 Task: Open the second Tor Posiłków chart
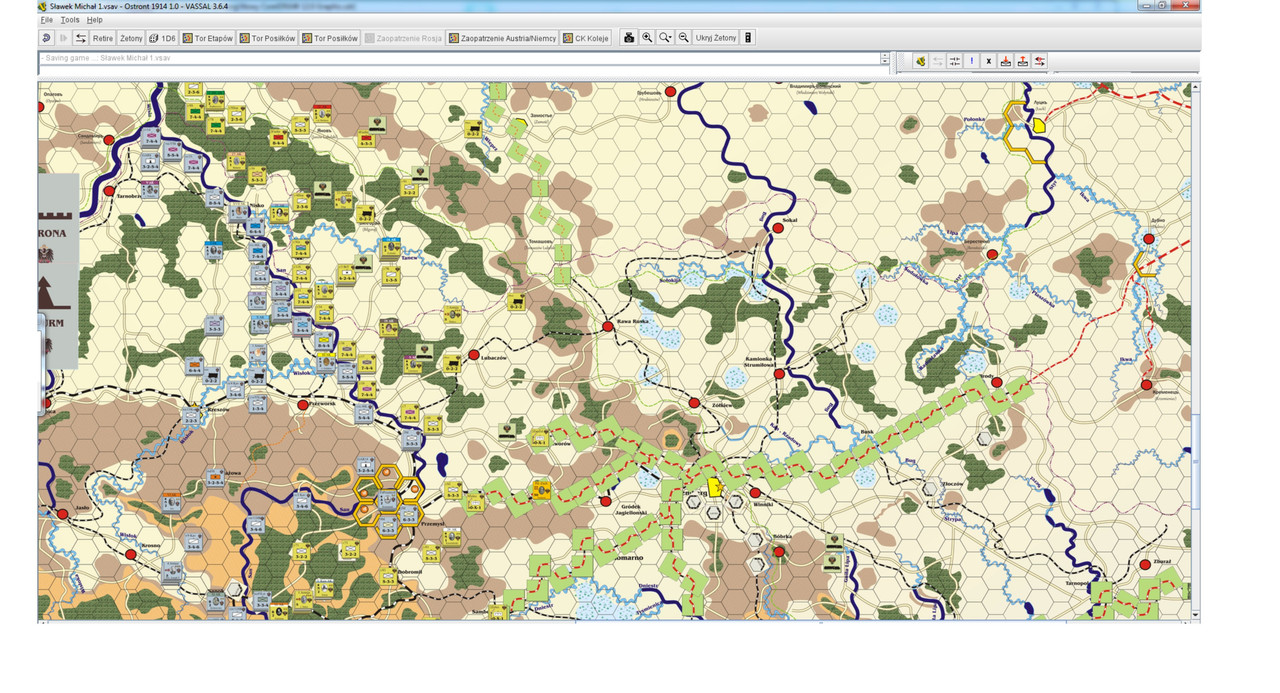point(330,38)
